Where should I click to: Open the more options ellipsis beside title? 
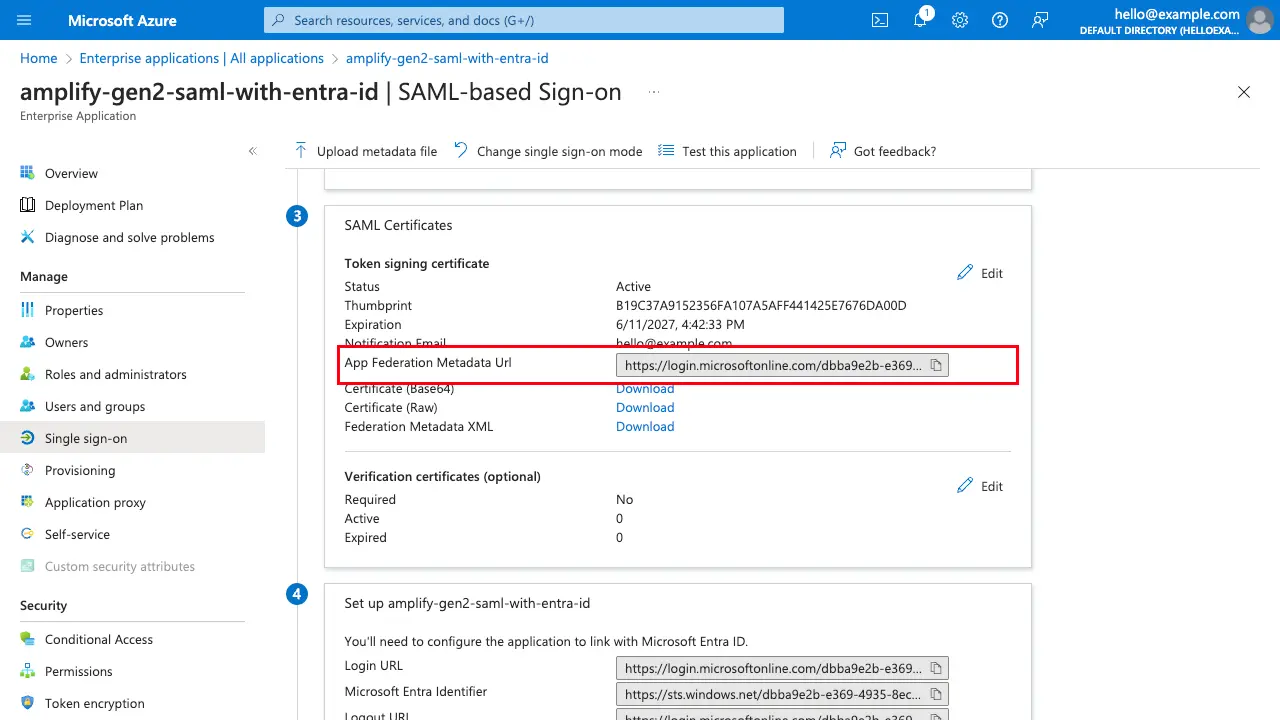pyautogui.click(x=654, y=92)
